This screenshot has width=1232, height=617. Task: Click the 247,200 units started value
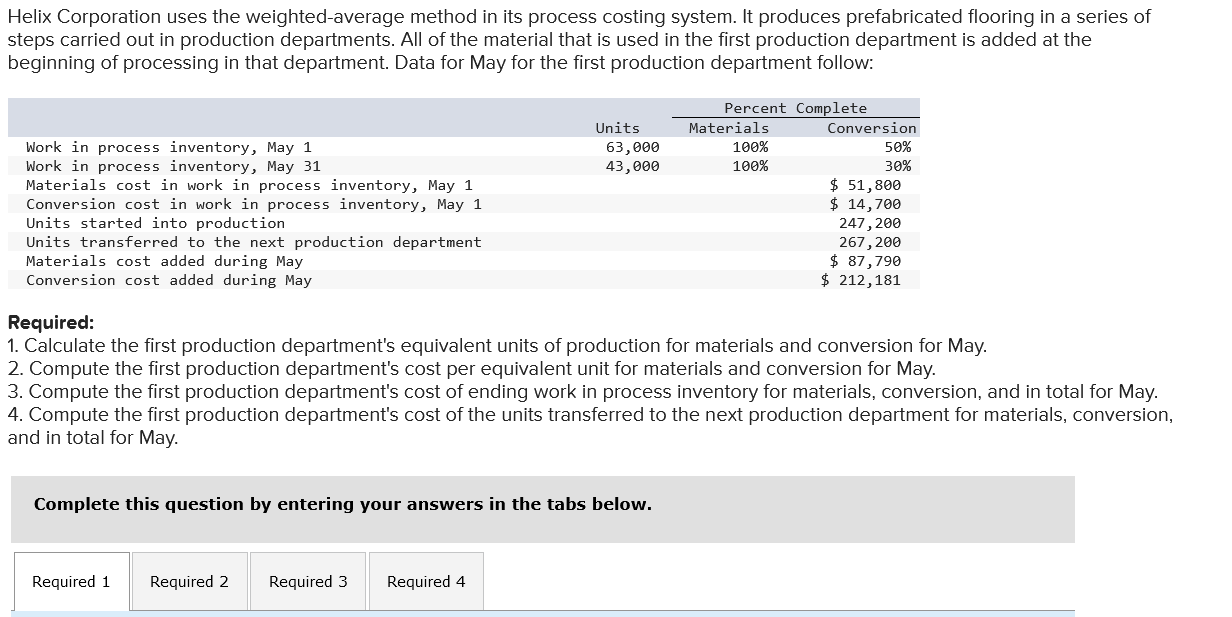point(869,223)
